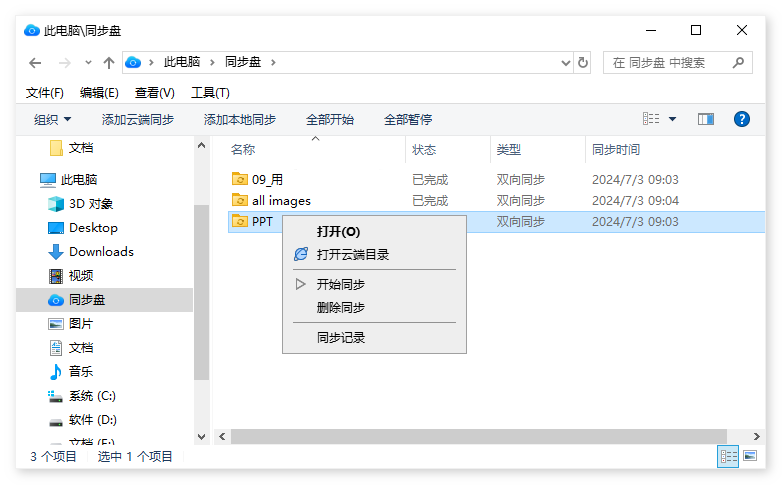Select the 09_用 folder icon

(x=240, y=179)
